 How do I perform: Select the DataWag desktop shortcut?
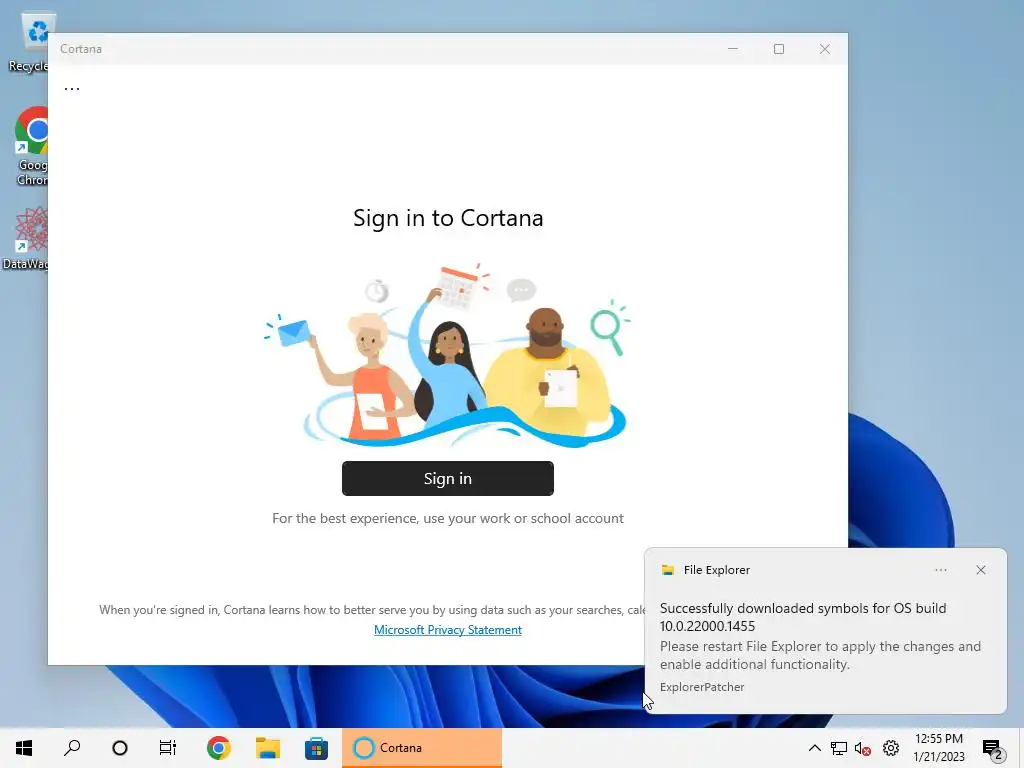pos(26,238)
